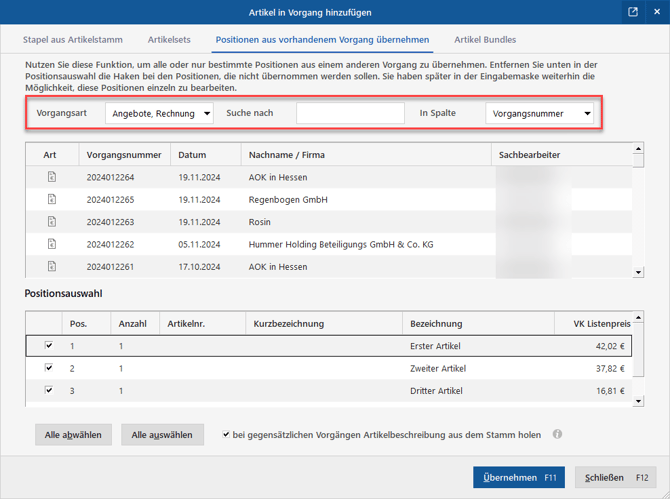
Task: Click Dritter Artikel designation
Action: click(436, 390)
